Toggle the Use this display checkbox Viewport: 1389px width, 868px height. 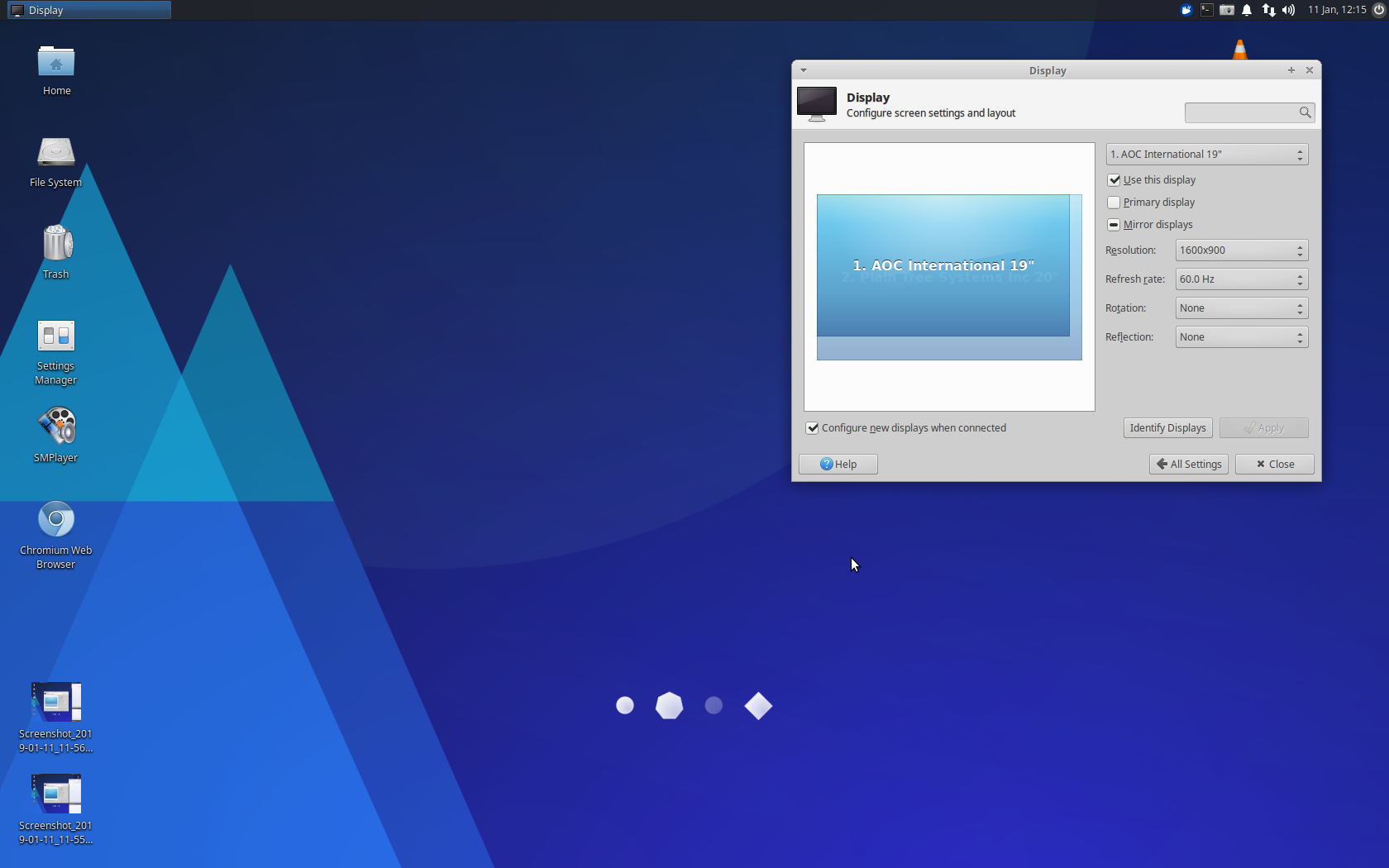point(1115,180)
